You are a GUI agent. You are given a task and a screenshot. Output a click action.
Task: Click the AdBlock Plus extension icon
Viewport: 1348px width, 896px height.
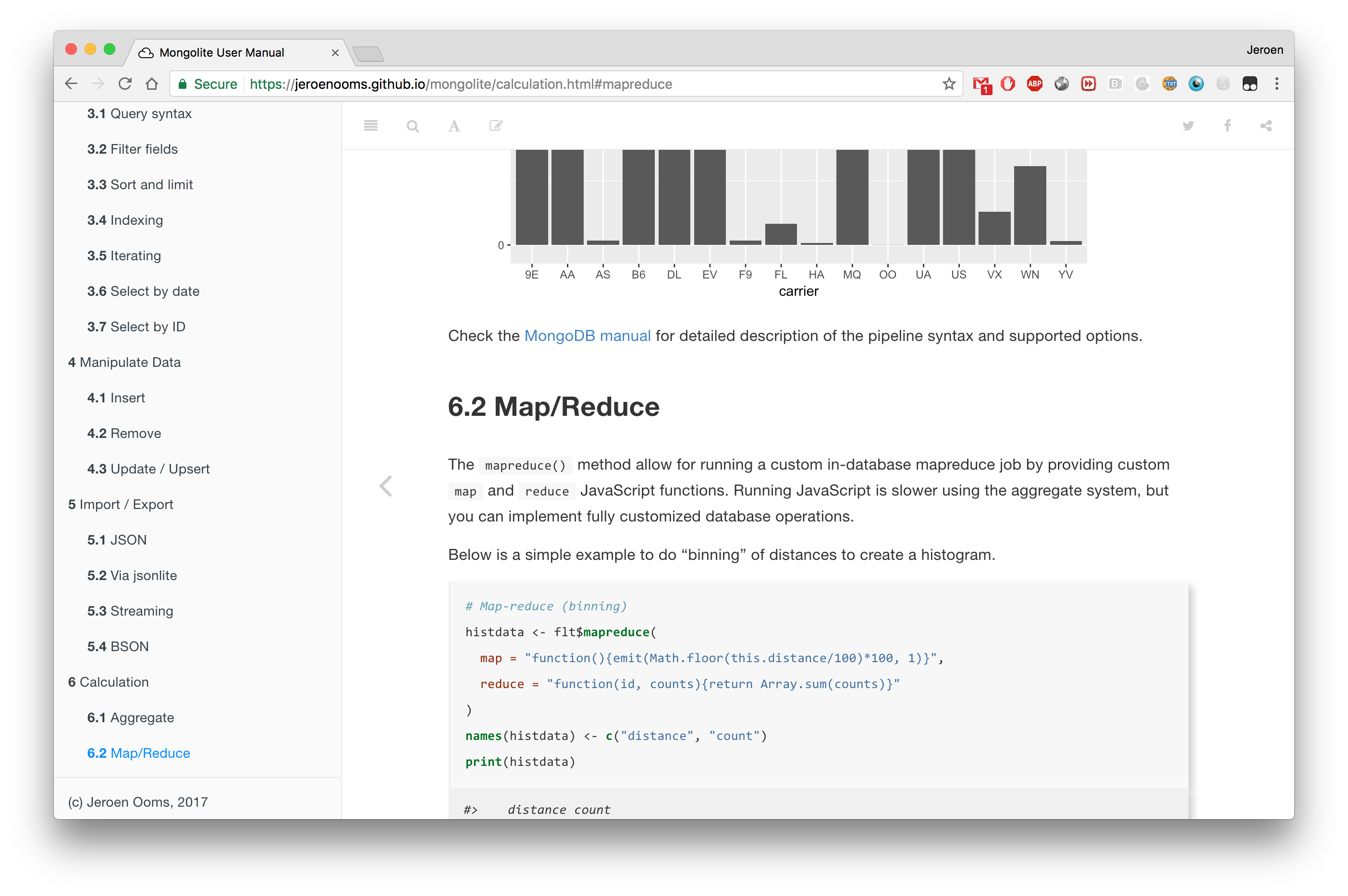pyautogui.click(x=1034, y=84)
